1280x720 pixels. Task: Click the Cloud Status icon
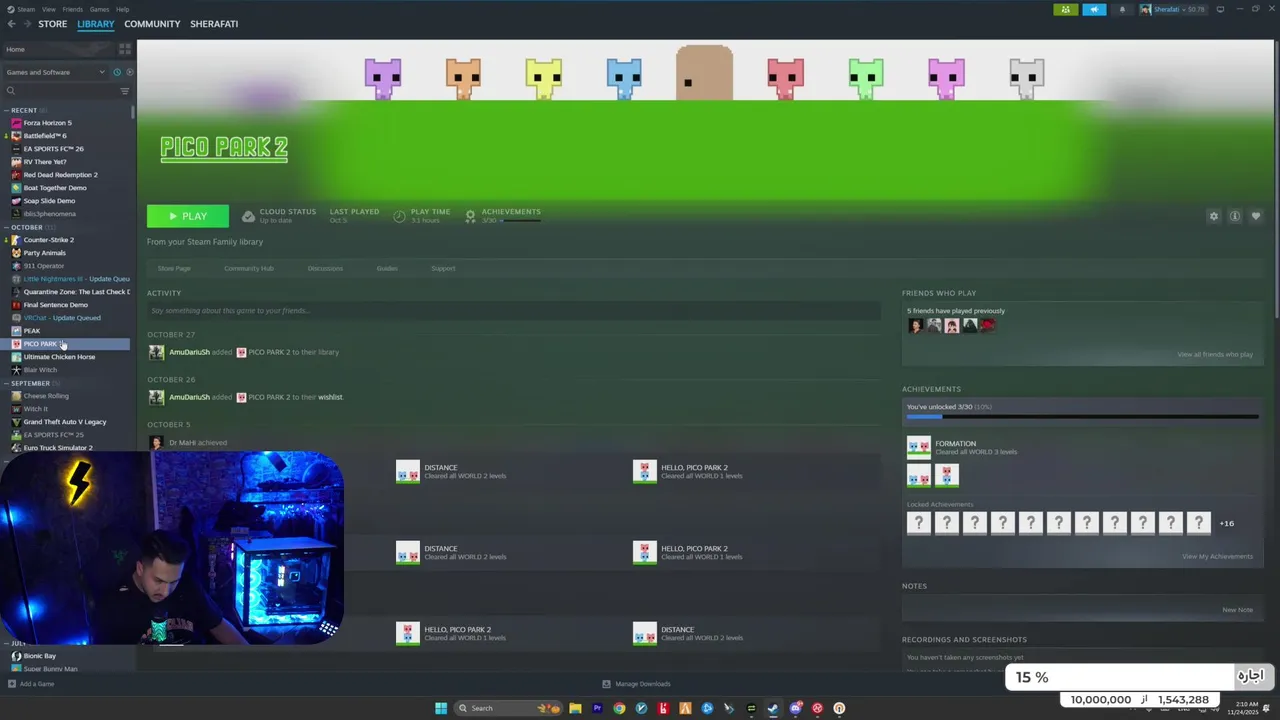pyautogui.click(x=249, y=215)
